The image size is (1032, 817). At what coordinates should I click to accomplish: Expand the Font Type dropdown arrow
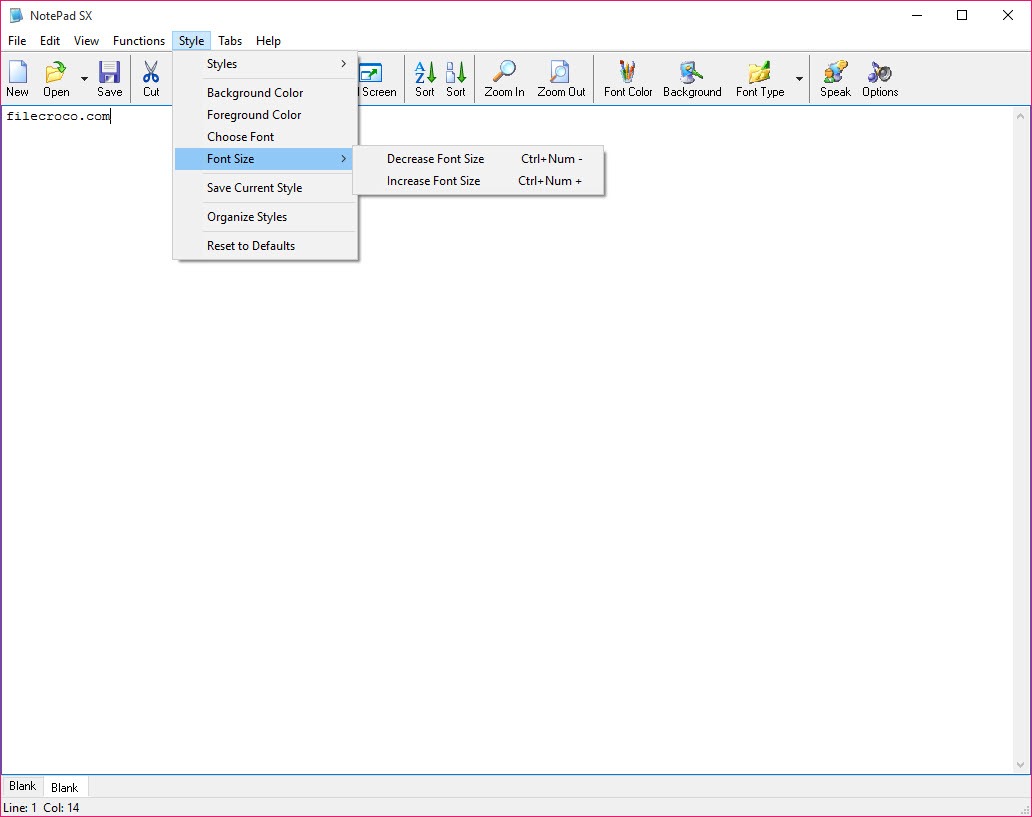tap(799, 79)
